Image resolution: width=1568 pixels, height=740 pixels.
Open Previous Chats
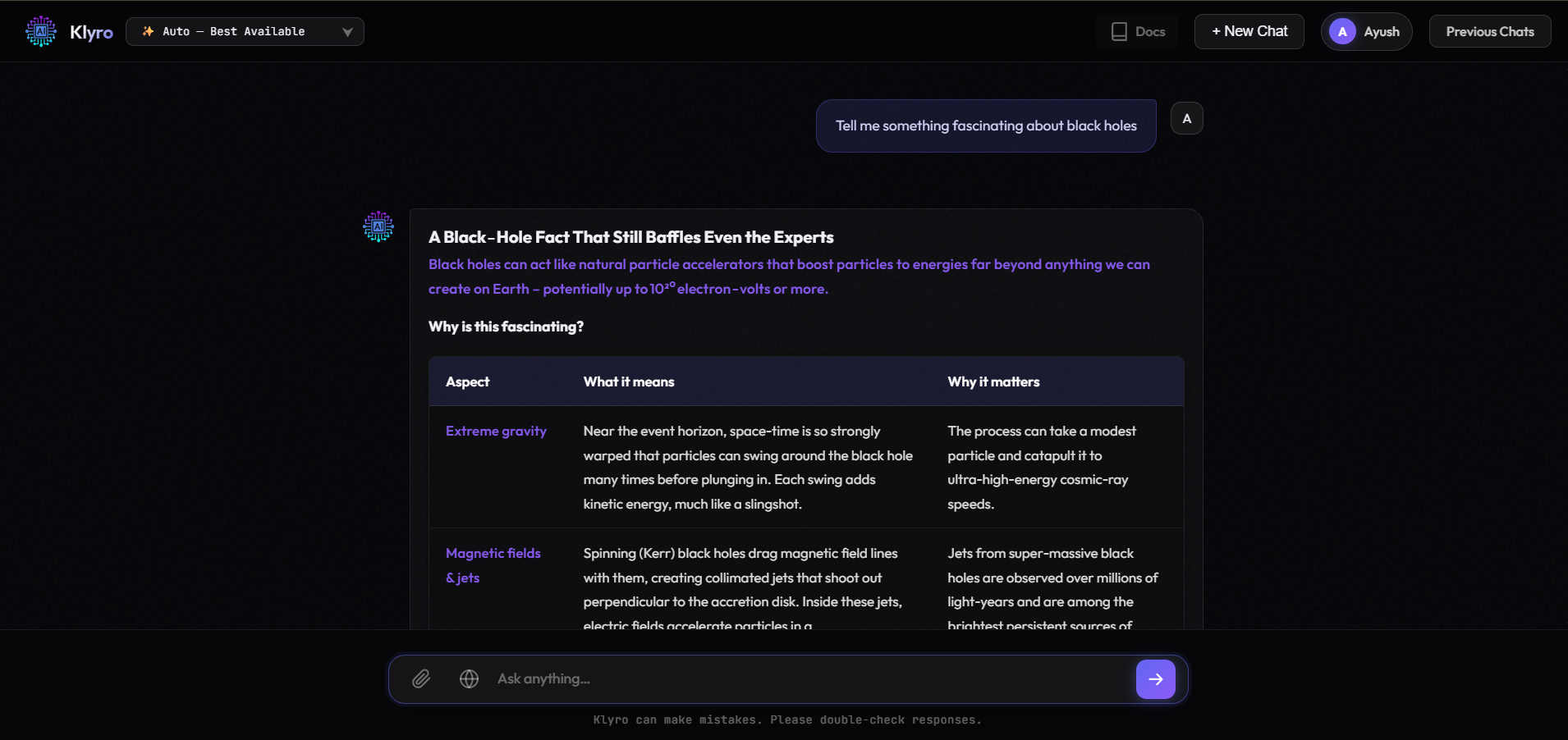tap(1489, 31)
